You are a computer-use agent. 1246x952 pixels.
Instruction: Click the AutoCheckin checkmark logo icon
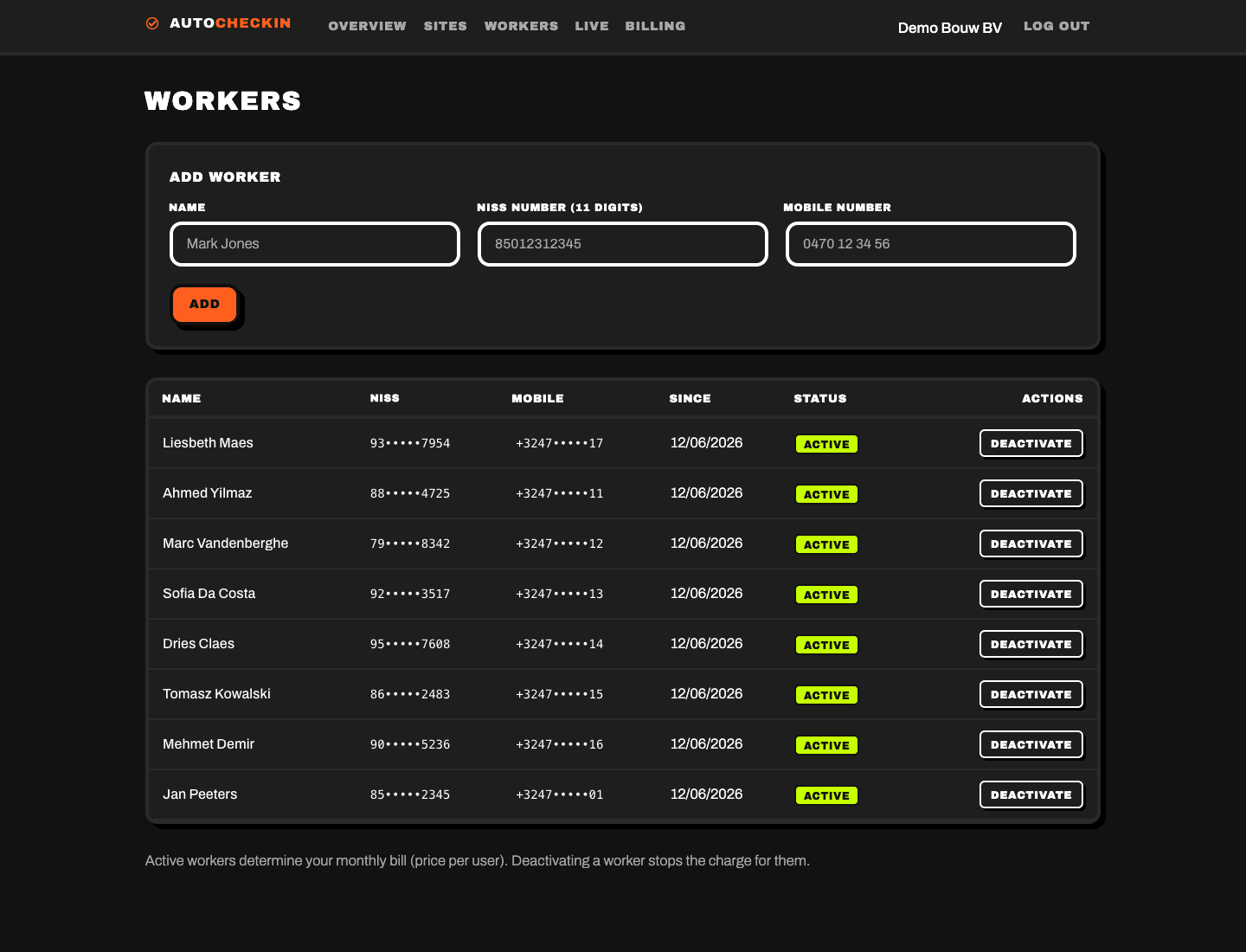[x=152, y=23]
